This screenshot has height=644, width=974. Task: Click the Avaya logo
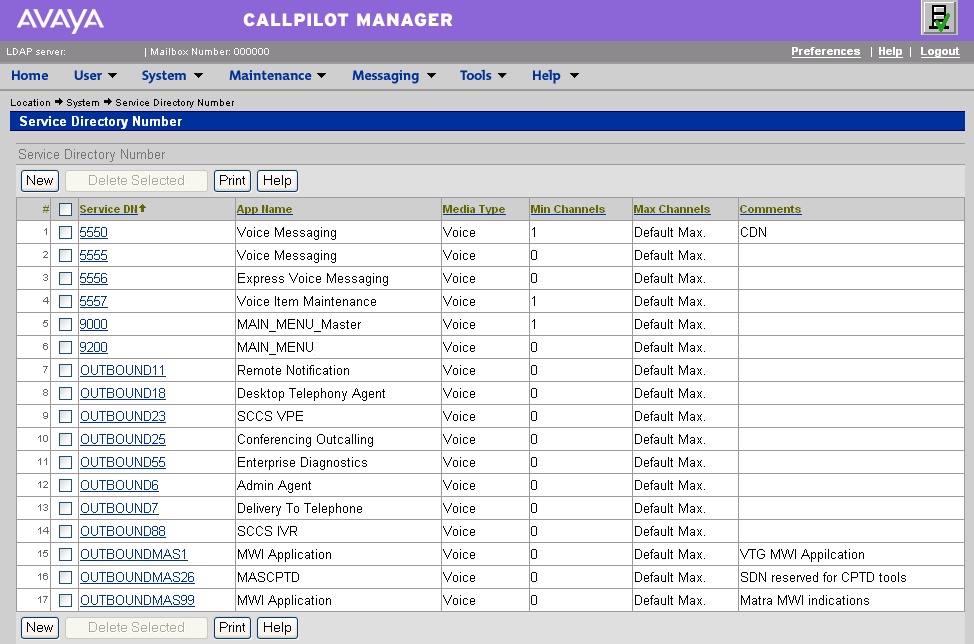(x=60, y=20)
